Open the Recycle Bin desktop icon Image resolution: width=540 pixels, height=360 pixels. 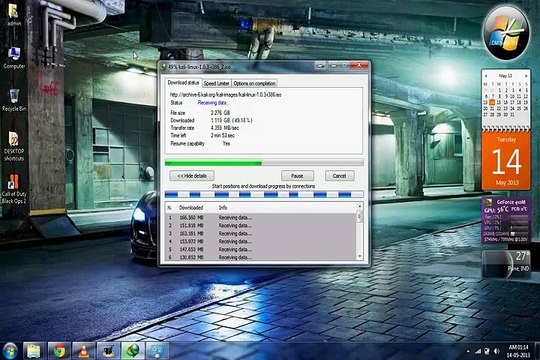pyautogui.click(x=14, y=100)
